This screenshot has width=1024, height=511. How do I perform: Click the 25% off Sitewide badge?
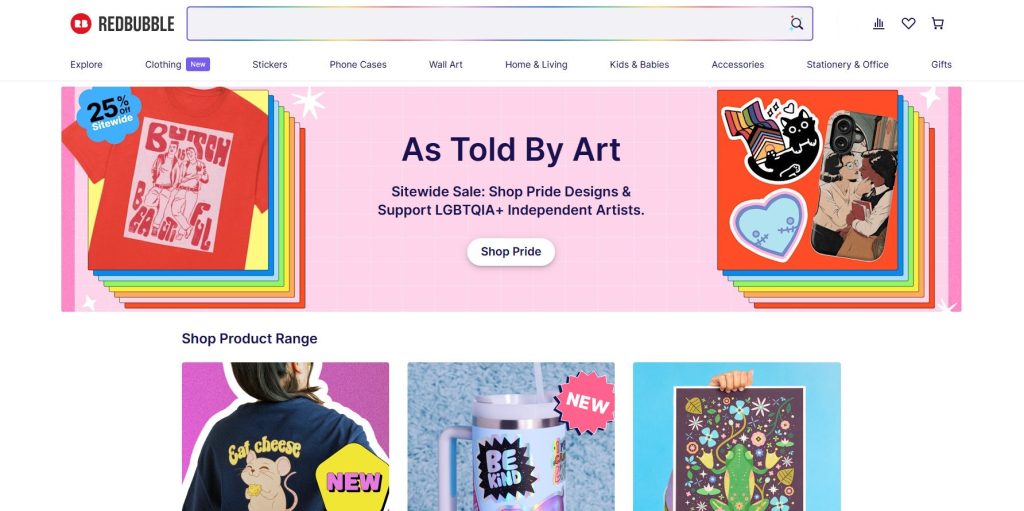108,114
